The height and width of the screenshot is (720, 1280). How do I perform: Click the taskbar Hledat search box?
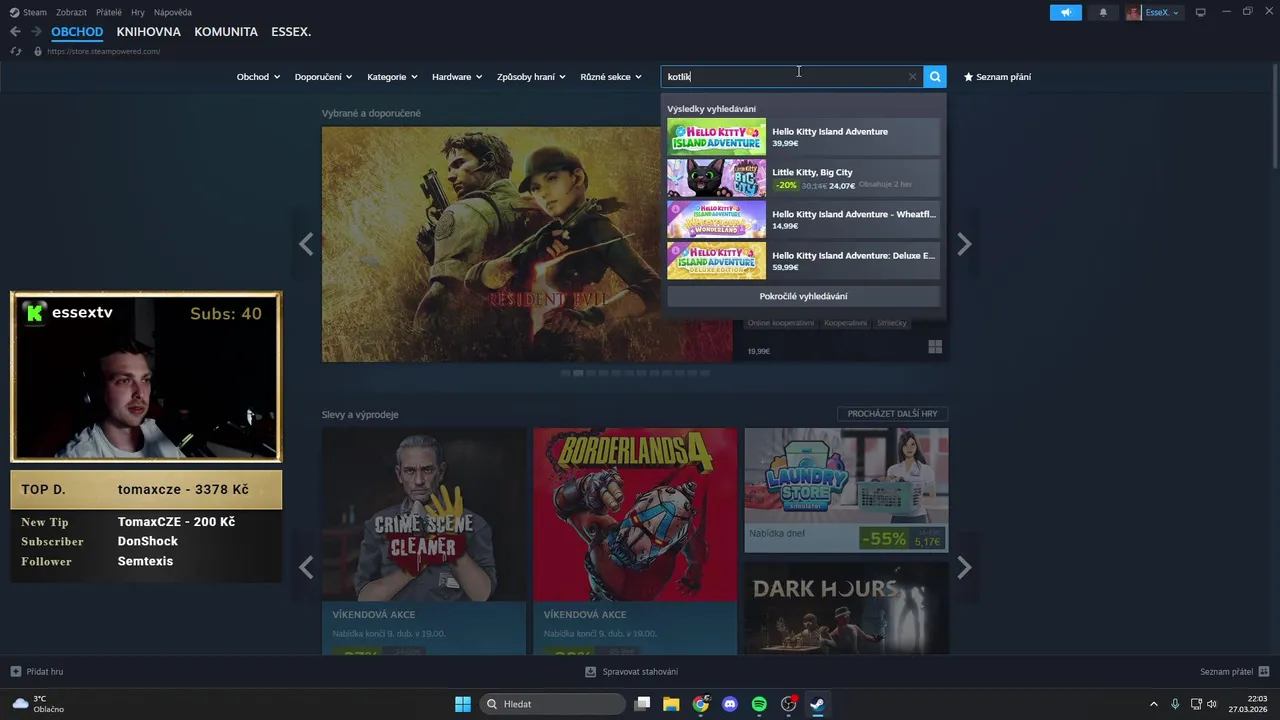(x=553, y=704)
